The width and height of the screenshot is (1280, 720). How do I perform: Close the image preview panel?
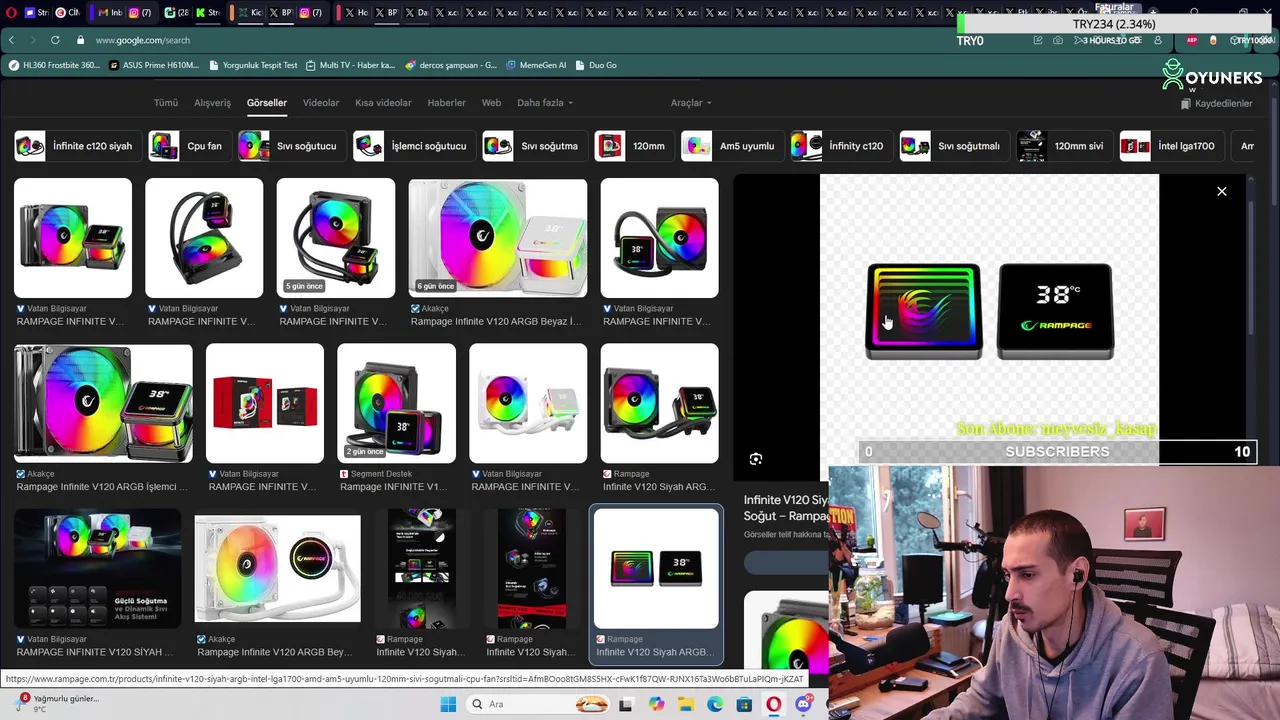[x=1221, y=191]
